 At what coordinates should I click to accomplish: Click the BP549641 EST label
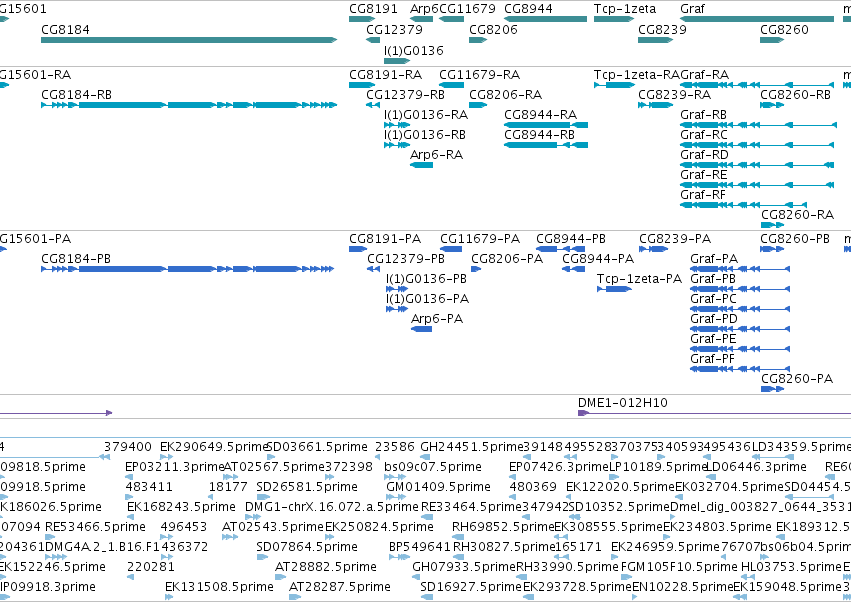point(420,547)
